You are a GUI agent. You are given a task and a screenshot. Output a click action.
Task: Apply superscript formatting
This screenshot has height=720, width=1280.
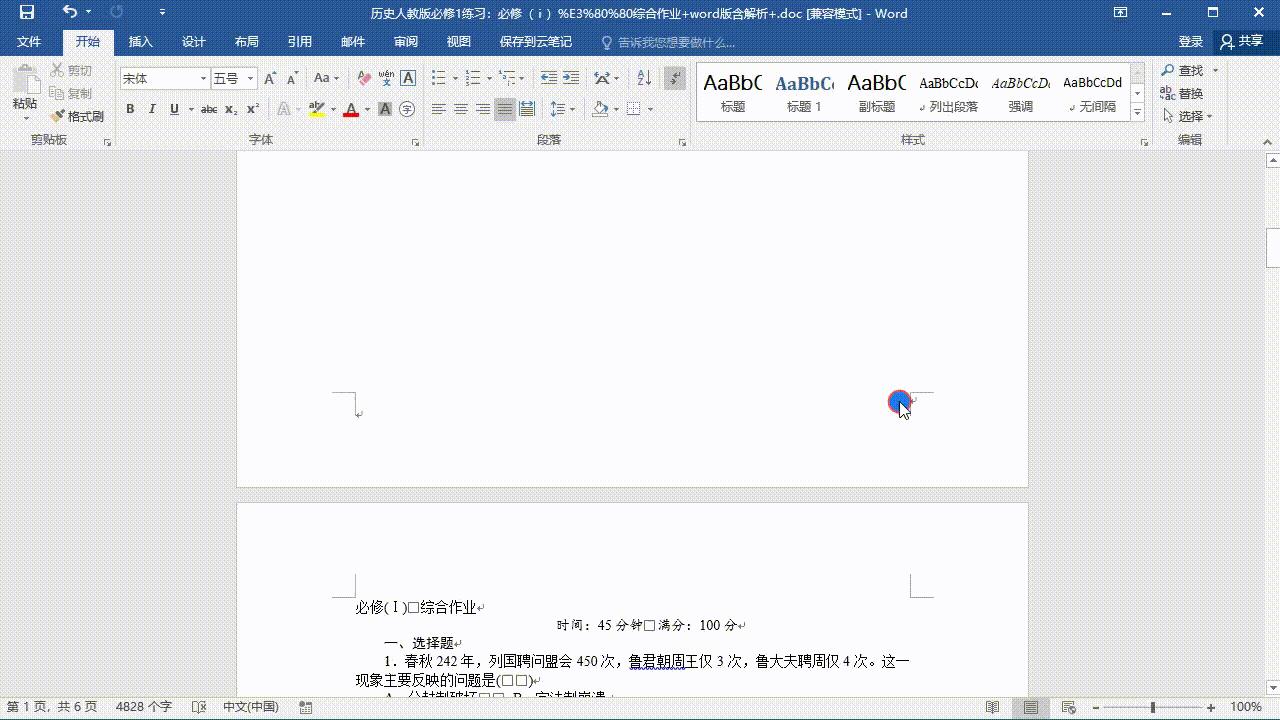(252, 110)
